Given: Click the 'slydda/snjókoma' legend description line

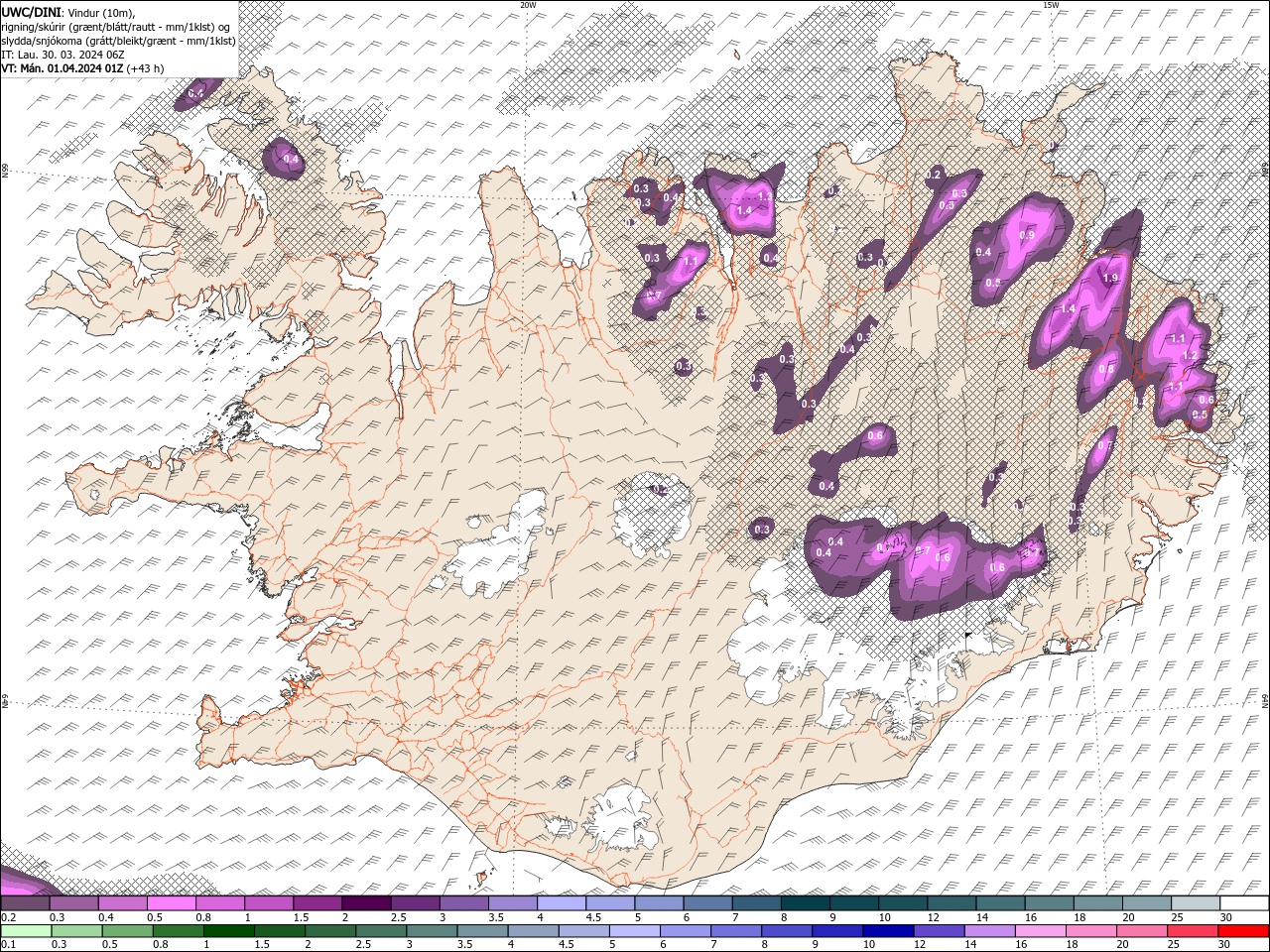Looking at the screenshot, I should 118,41.
